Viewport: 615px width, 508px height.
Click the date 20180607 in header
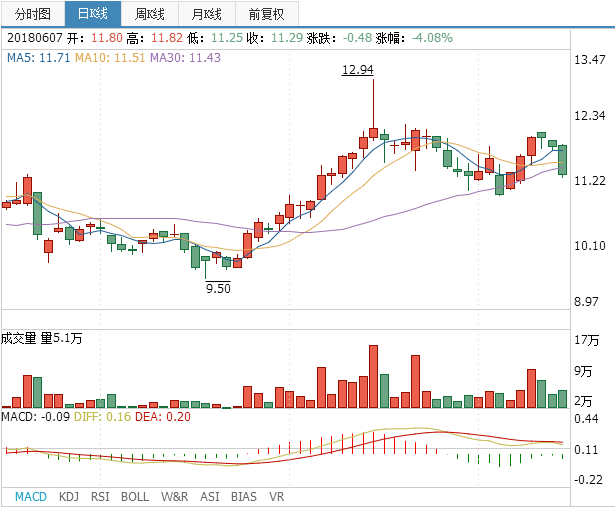(x=35, y=38)
